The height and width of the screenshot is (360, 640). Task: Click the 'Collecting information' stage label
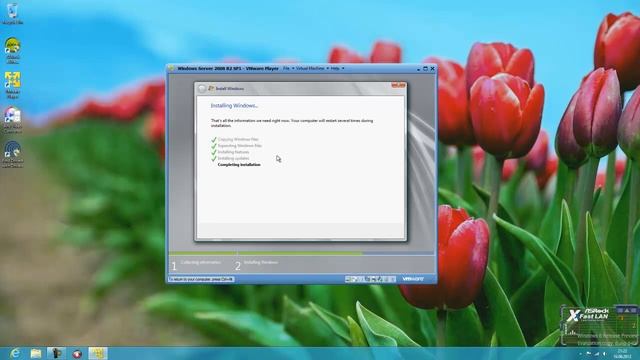coord(201,262)
